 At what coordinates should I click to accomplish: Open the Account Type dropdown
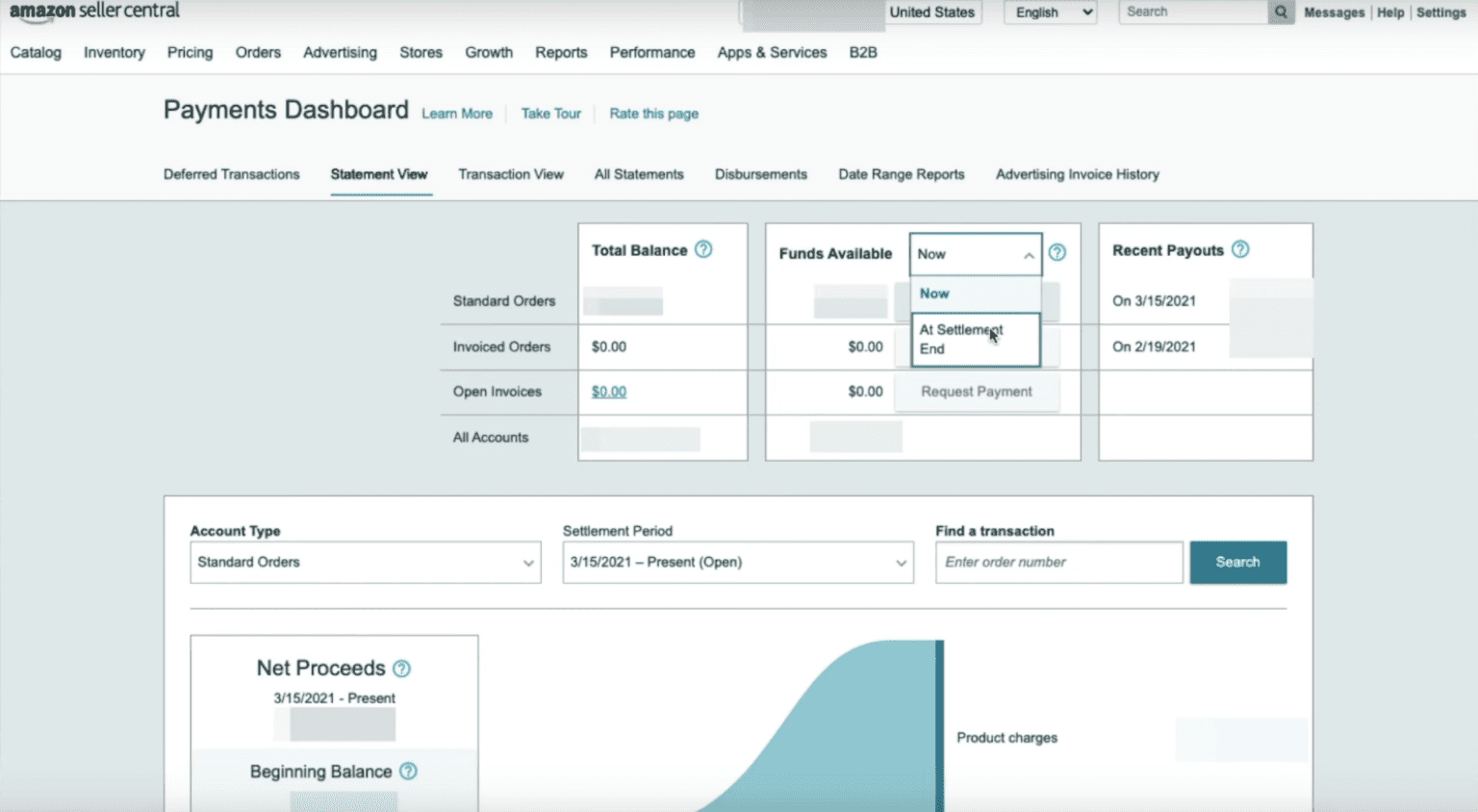point(365,563)
